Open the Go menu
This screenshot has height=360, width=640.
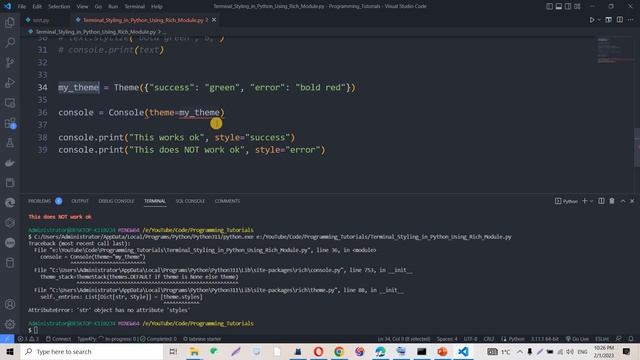tap(98, 7)
